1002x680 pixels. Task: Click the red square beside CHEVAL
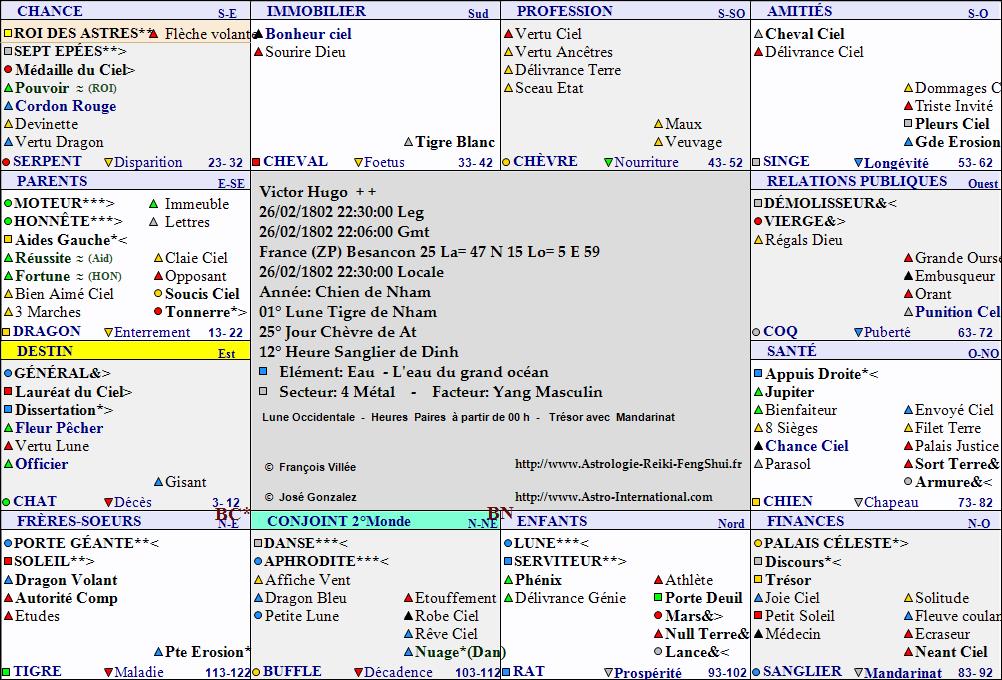[256, 162]
